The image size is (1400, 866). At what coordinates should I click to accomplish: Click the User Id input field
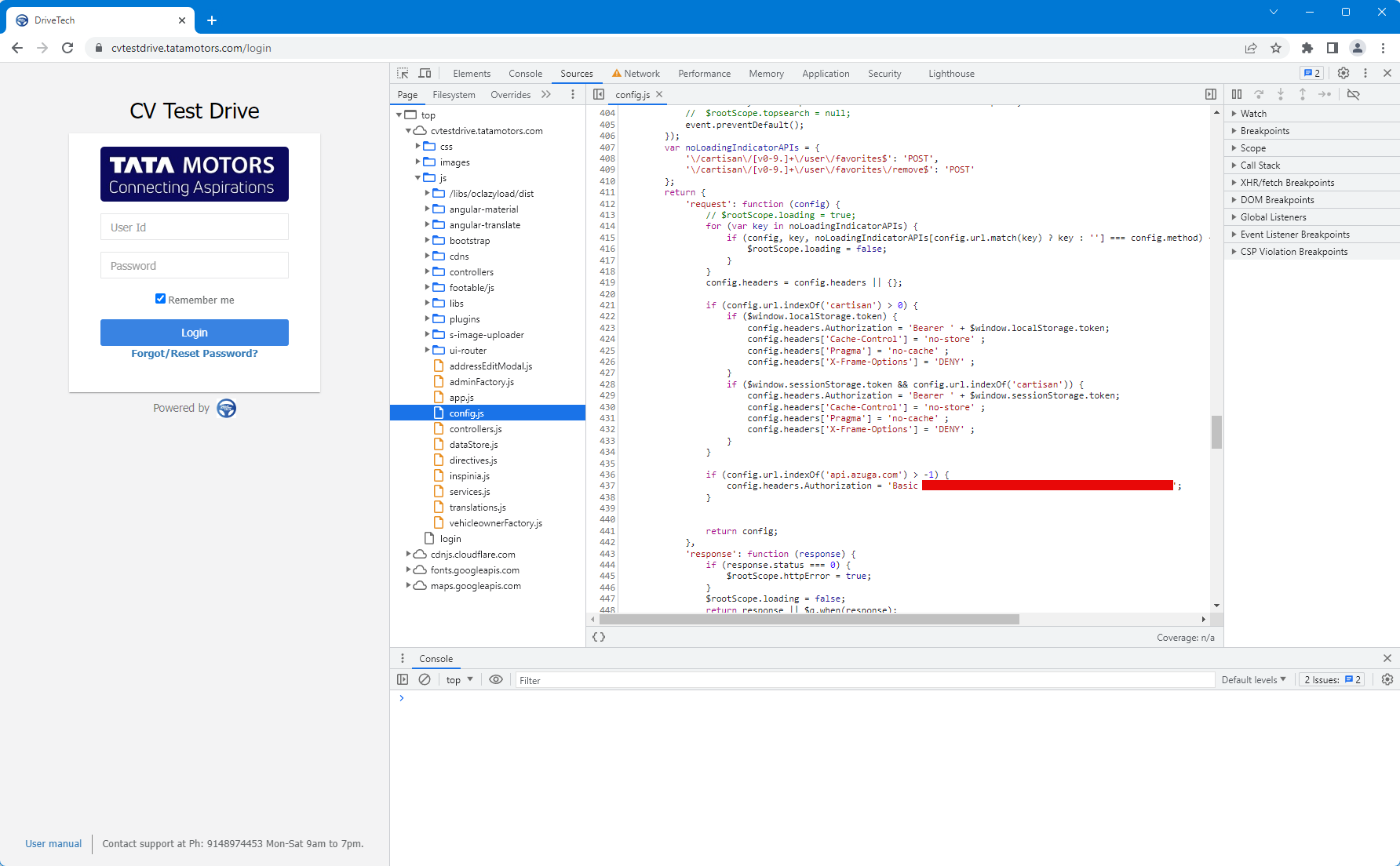(x=195, y=227)
